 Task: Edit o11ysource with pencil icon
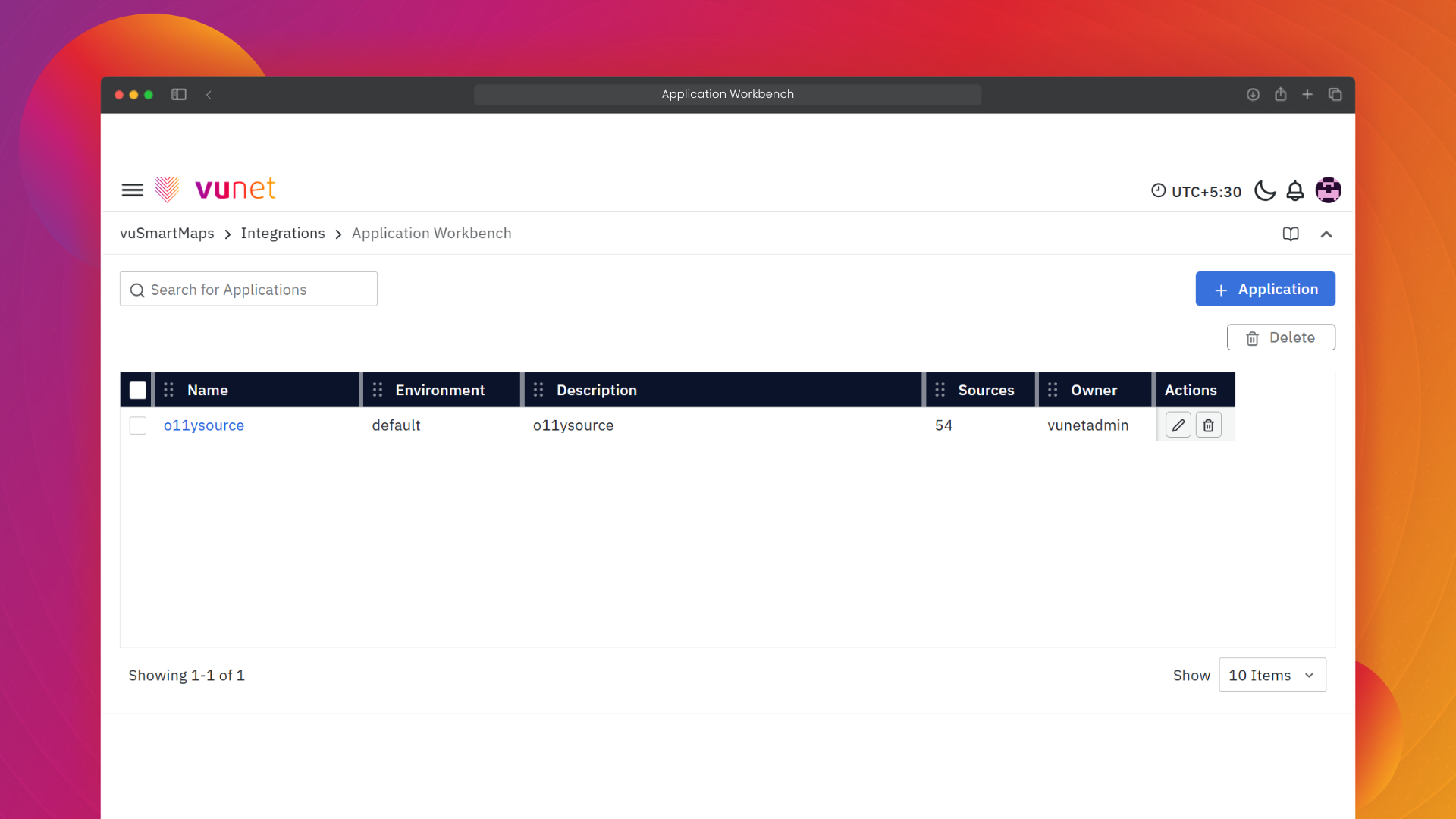point(1178,425)
